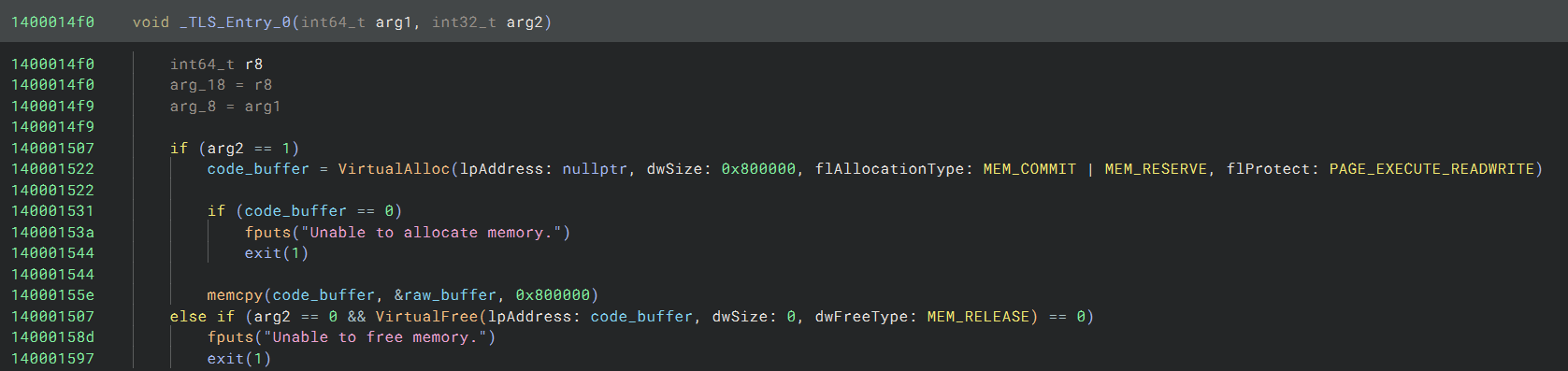Select the 0x800000 size argument in memcpy
This screenshot has width=1568, height=371.
(x=553, y=295)
